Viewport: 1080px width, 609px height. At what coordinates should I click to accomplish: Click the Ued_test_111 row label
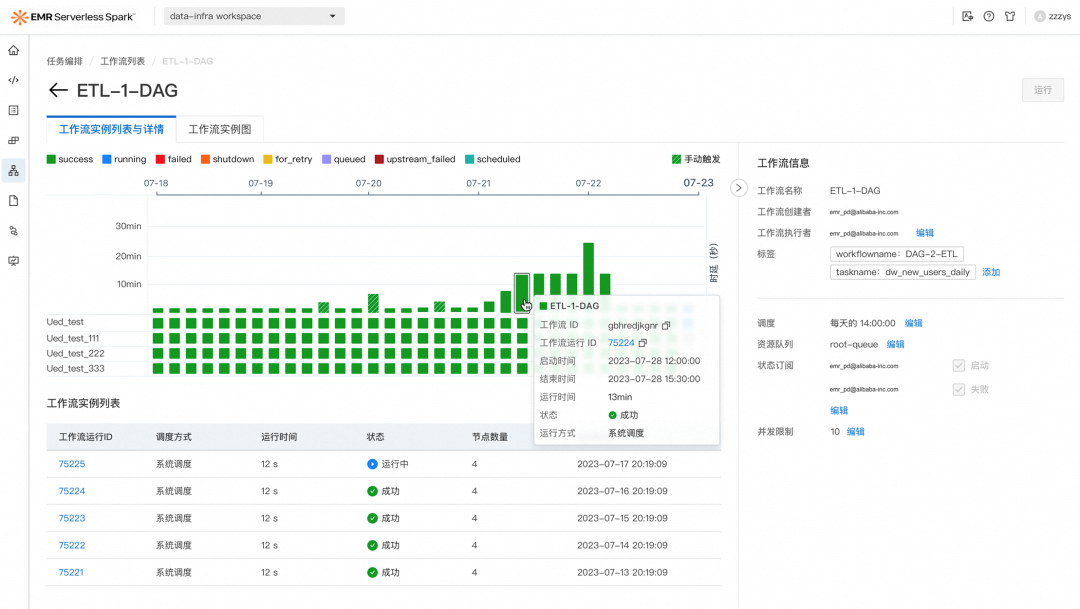point(73,338)
